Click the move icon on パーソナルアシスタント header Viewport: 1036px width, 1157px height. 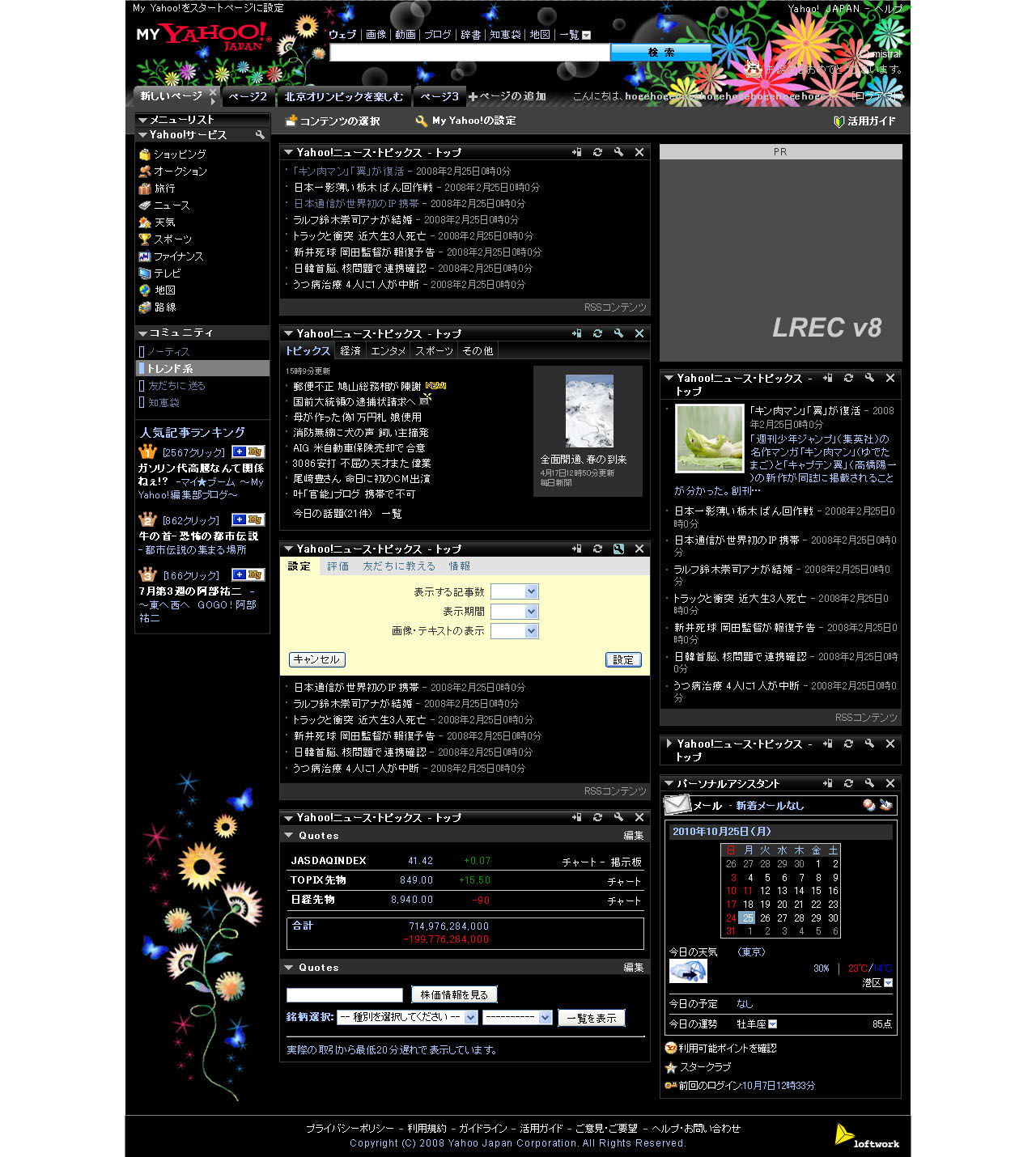tap(827, 783)
